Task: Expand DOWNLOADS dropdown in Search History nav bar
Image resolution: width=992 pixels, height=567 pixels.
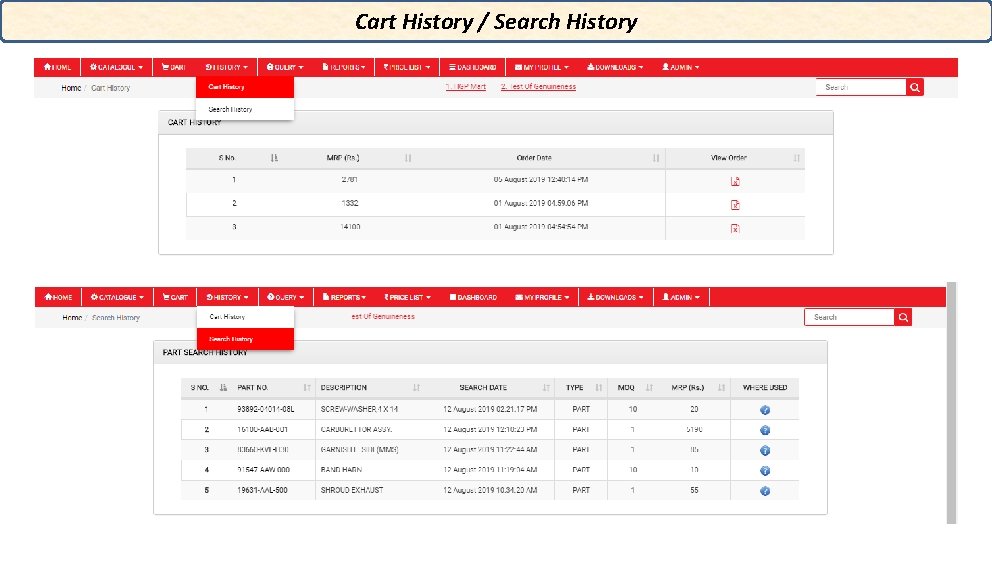Action: tap(616, 297)
